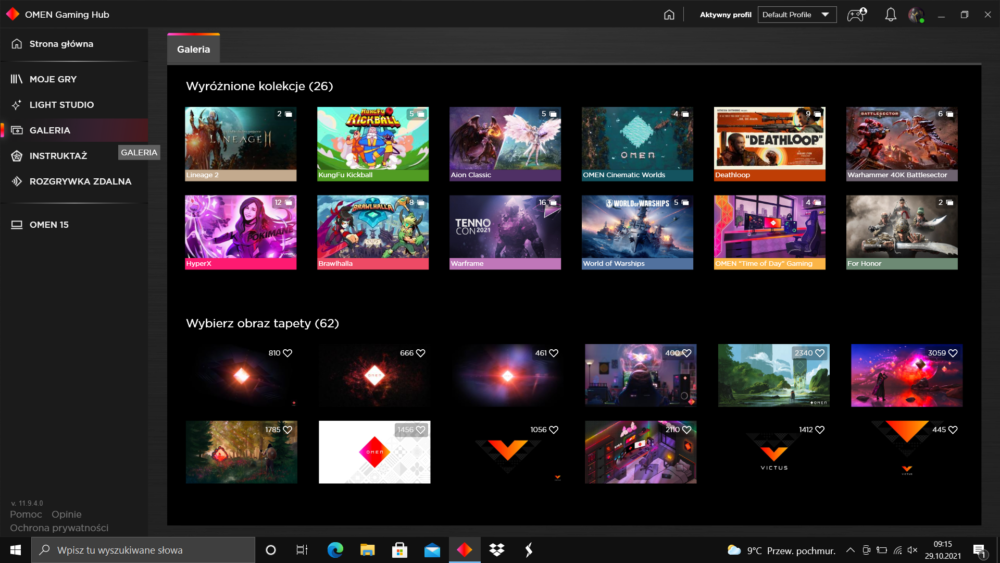This screenshot has width=1000, height=563.
Task: Open Deathloop collection
Action: click(770, 144)
